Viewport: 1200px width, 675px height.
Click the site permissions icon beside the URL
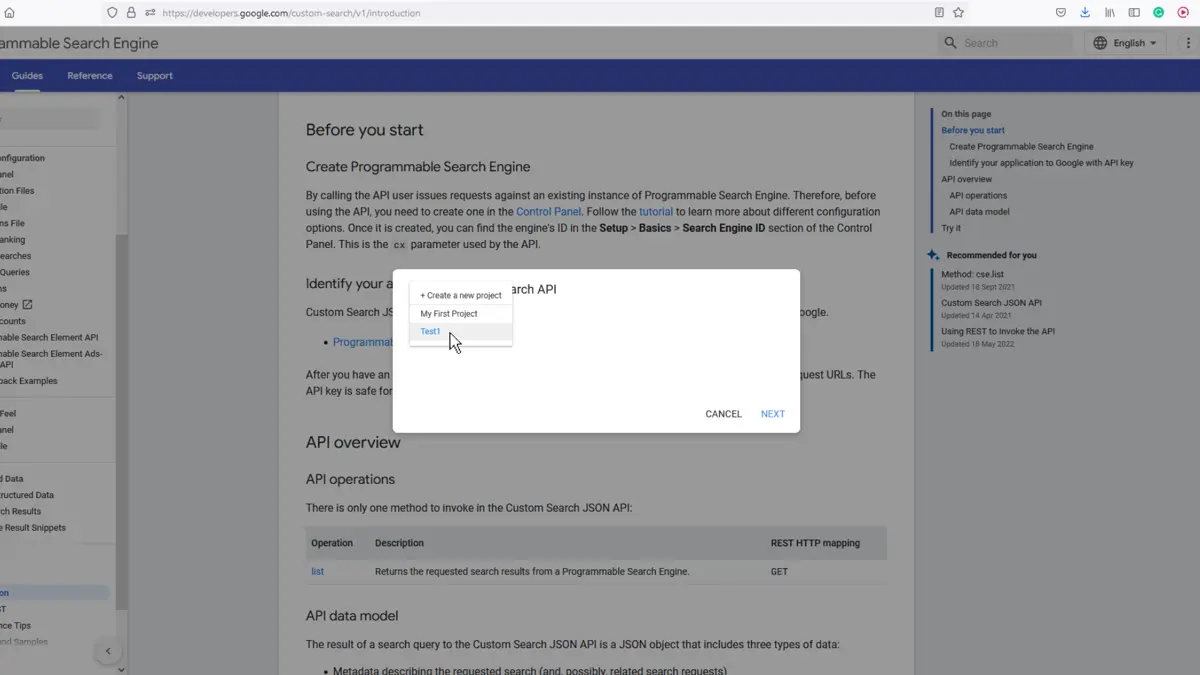click(x=150, y=13)
